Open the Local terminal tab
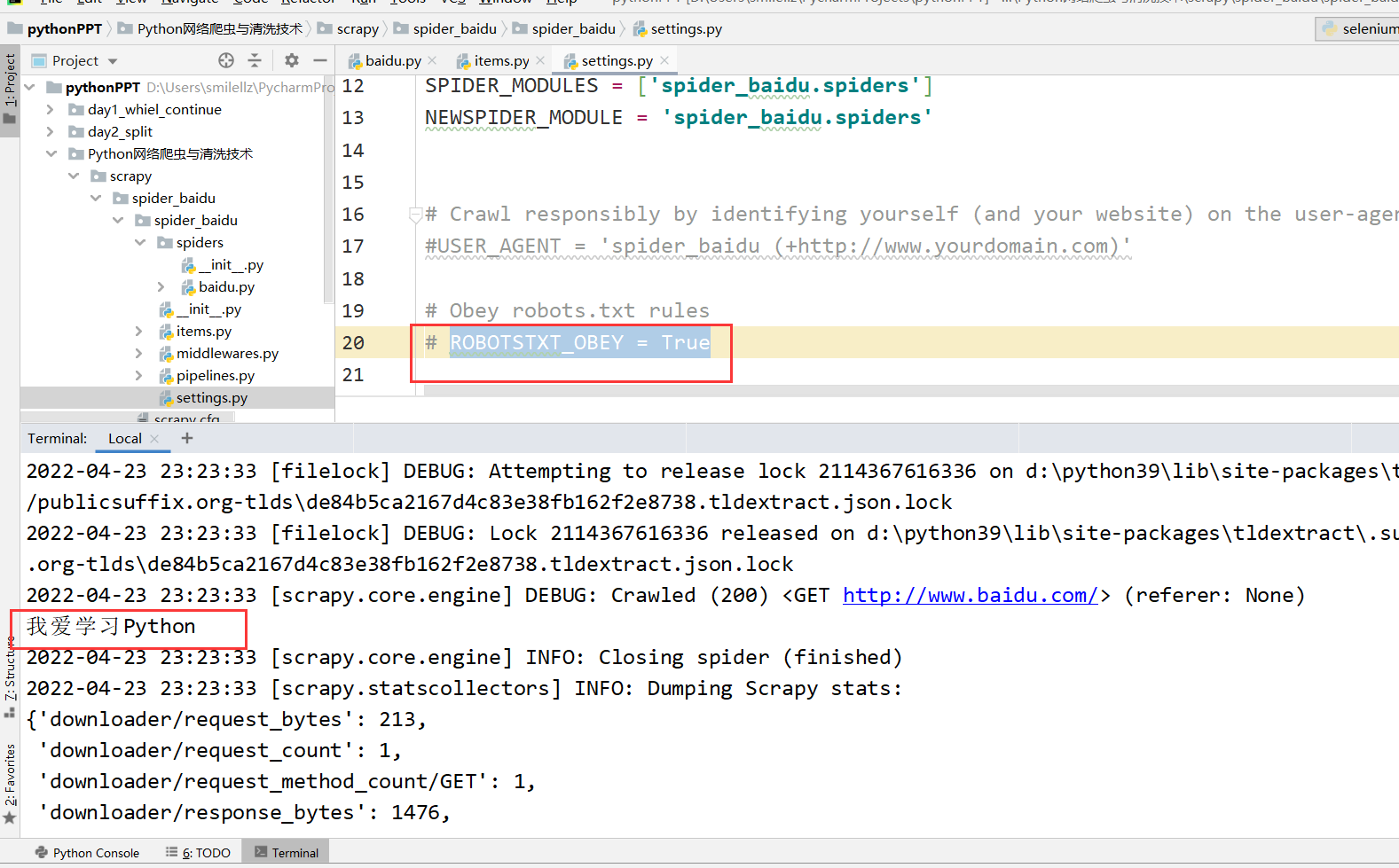Screen dimensions: 1399x868 124,438
